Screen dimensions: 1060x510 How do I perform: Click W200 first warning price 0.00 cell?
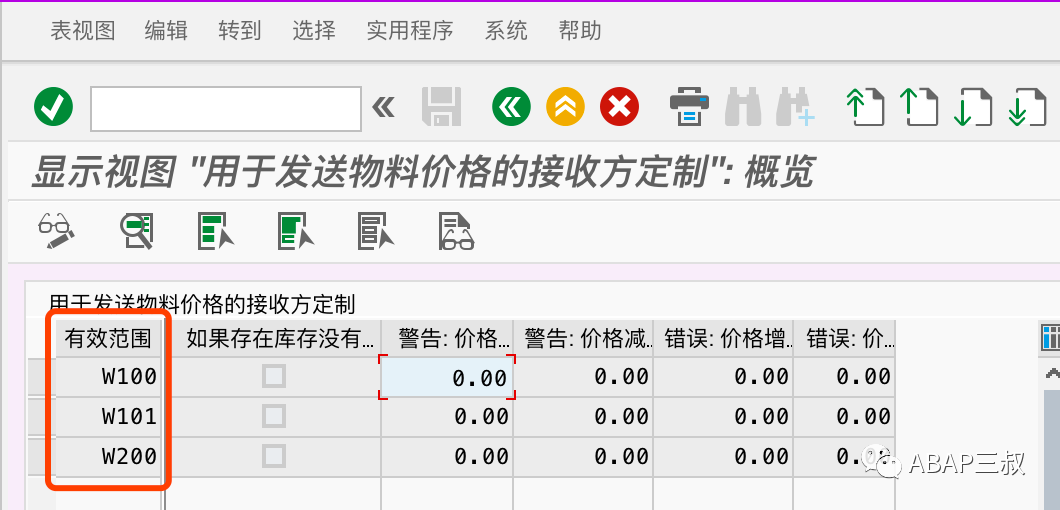(448, 457)
